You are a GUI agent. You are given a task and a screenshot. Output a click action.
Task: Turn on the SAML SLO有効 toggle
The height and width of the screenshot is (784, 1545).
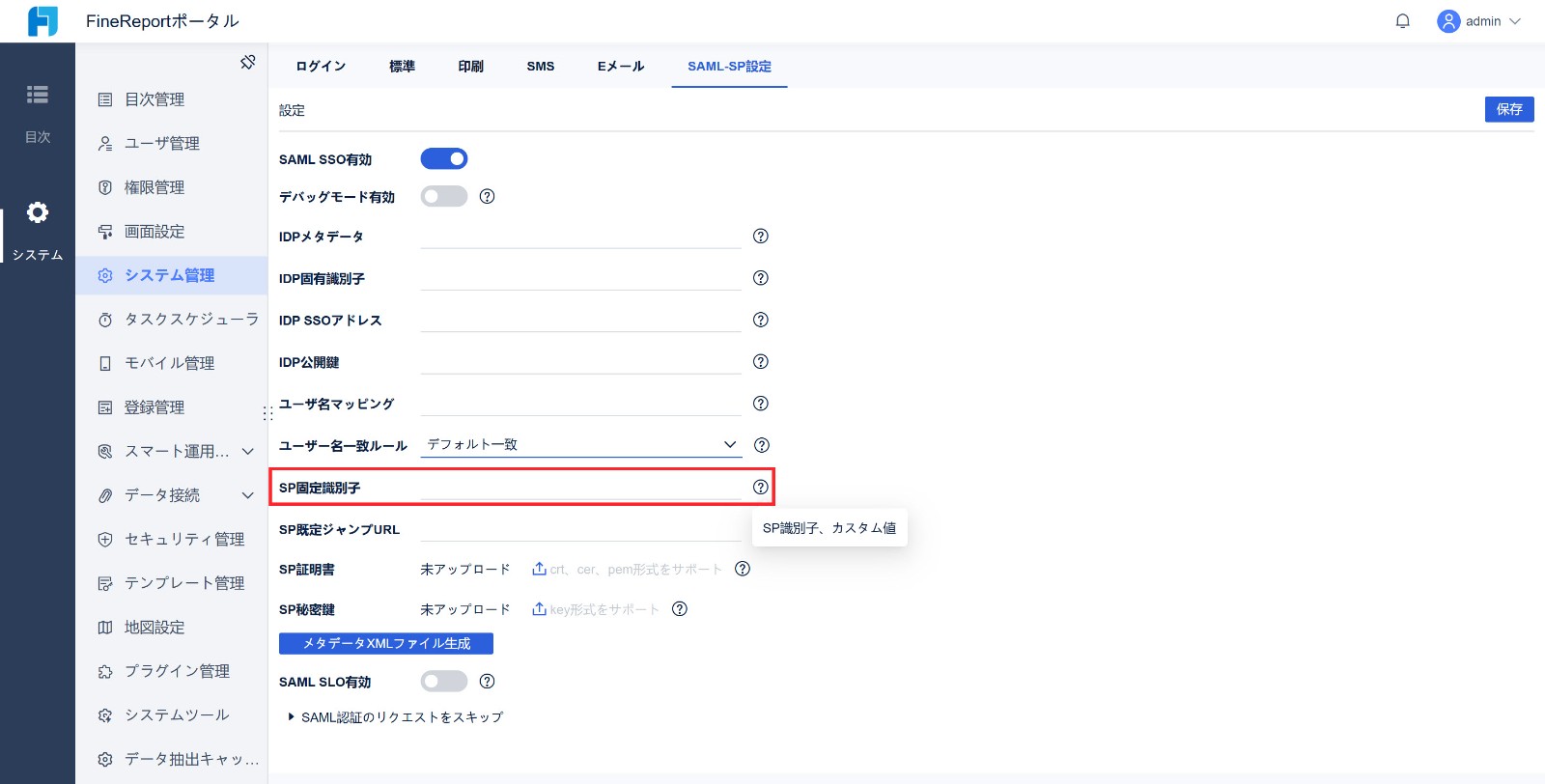[x=444, y=682]
